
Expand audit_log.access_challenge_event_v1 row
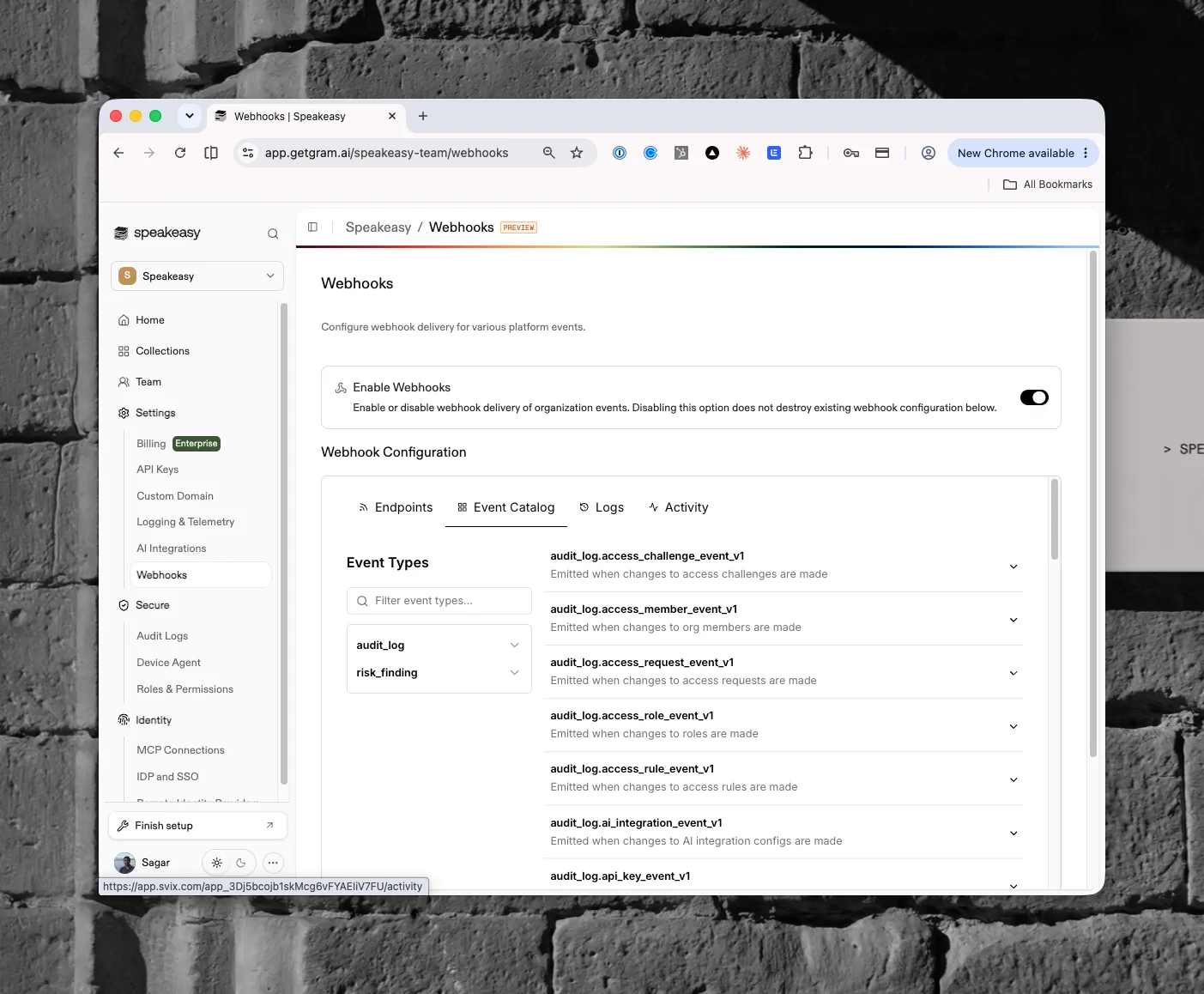pos(783,565)
